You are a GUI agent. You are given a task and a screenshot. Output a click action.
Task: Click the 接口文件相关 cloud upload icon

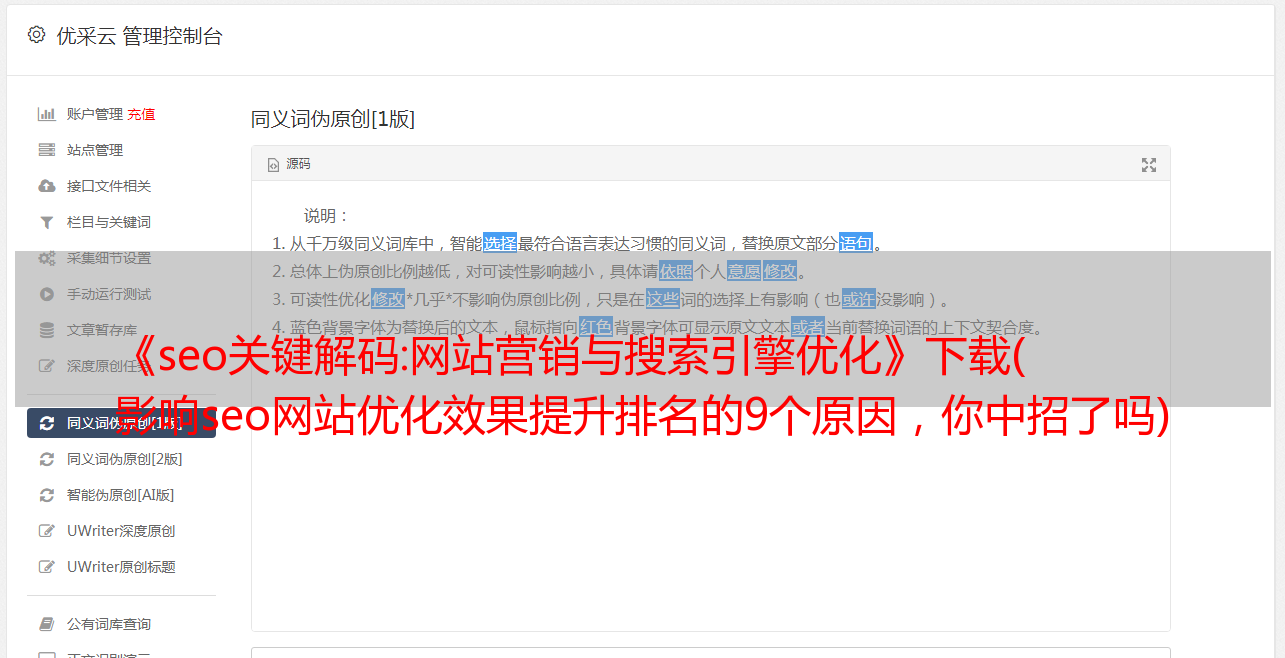(46, 186)
